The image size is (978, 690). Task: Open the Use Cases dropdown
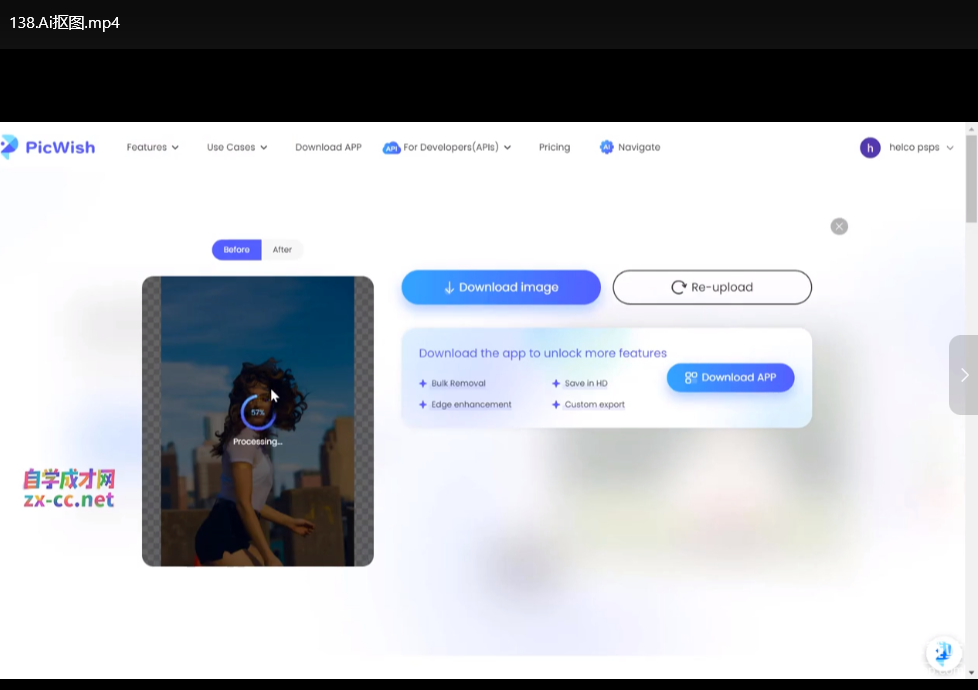tap(237, 147)
